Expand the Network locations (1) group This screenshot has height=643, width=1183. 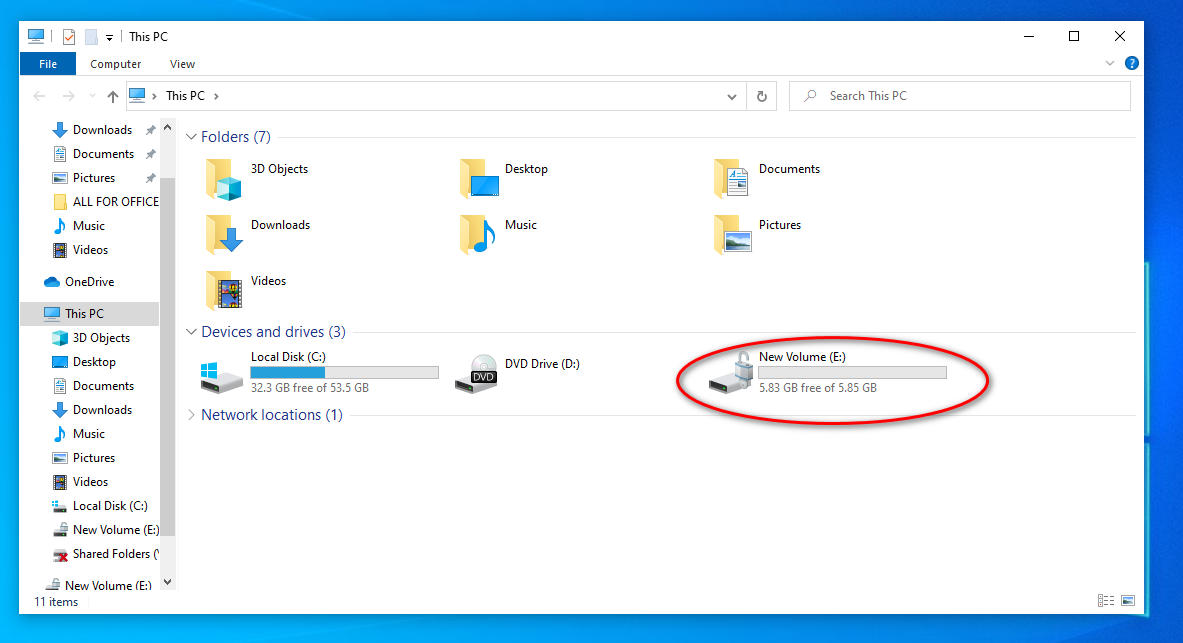192,415
